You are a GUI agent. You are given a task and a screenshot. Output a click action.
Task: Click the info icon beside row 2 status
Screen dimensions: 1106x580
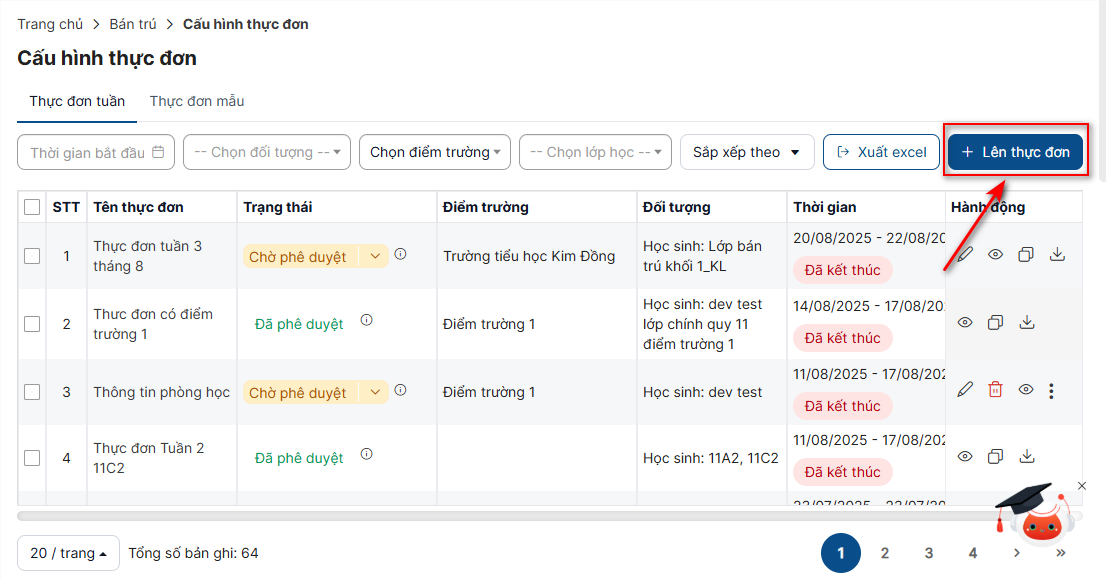tap(366, 321)
